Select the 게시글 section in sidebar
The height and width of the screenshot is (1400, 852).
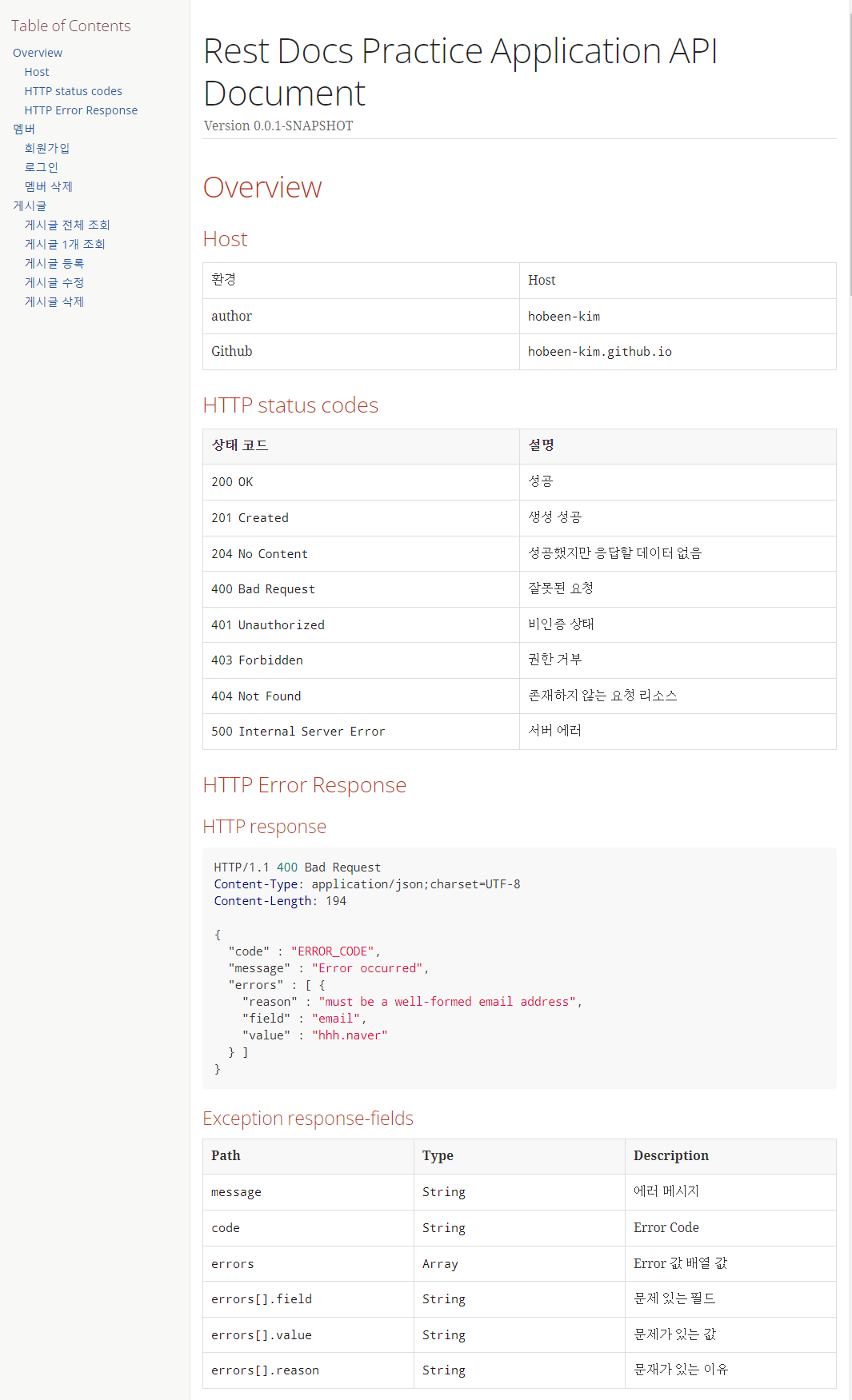coord(30,205)
